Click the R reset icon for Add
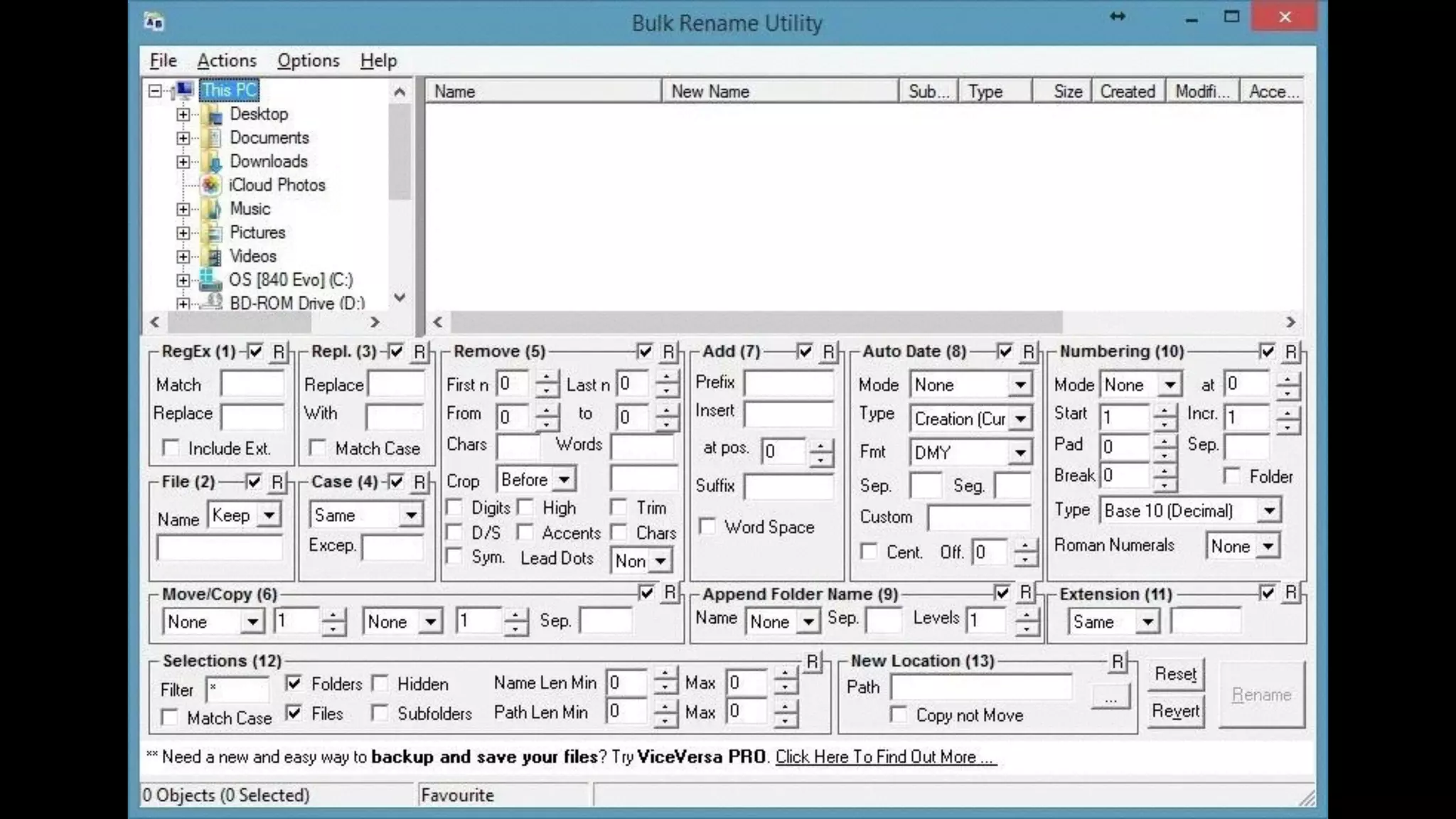Image resolution: width=1456 pixels, height=819 pixels. click(828, 352)
